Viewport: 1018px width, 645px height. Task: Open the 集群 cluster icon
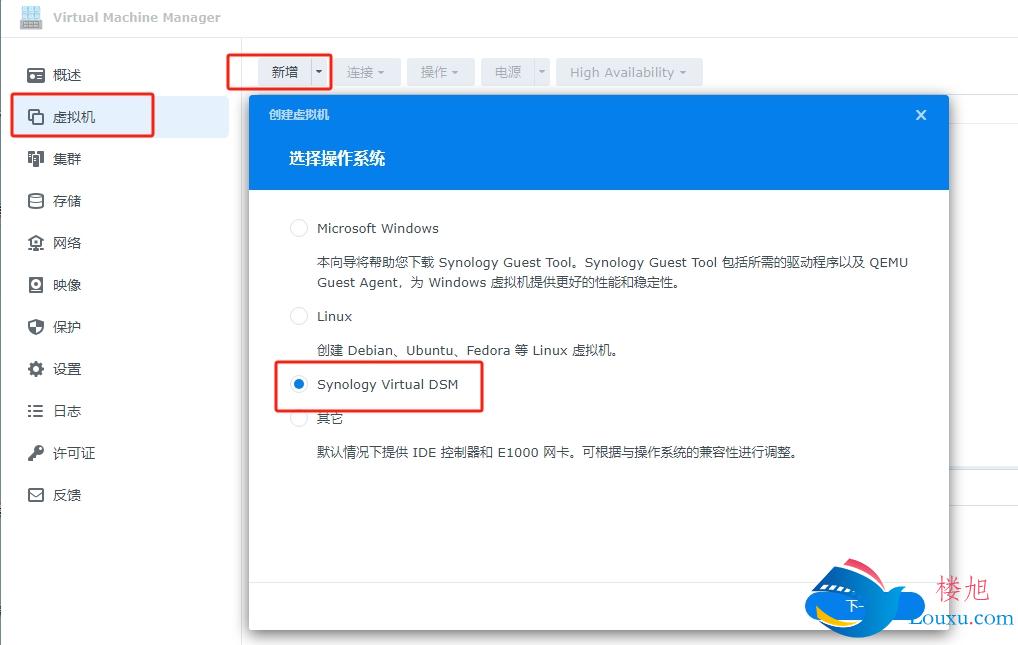[36, 159]
